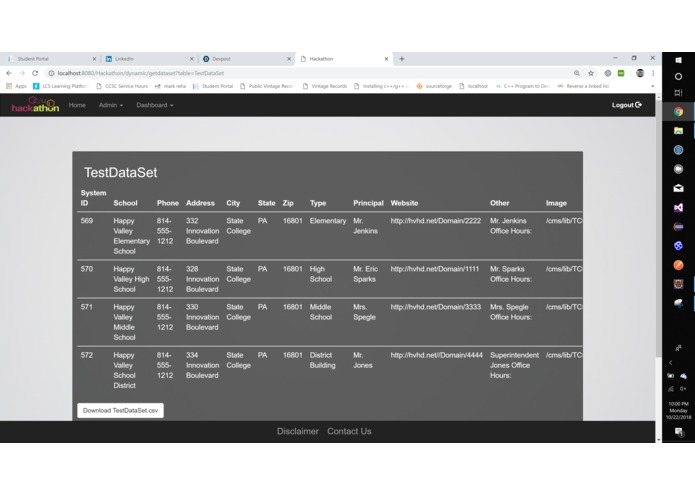The height and width of the screenshot is (494, 695).
Task: Open Visual Studio from the taskbar
Action: (678, 207)
